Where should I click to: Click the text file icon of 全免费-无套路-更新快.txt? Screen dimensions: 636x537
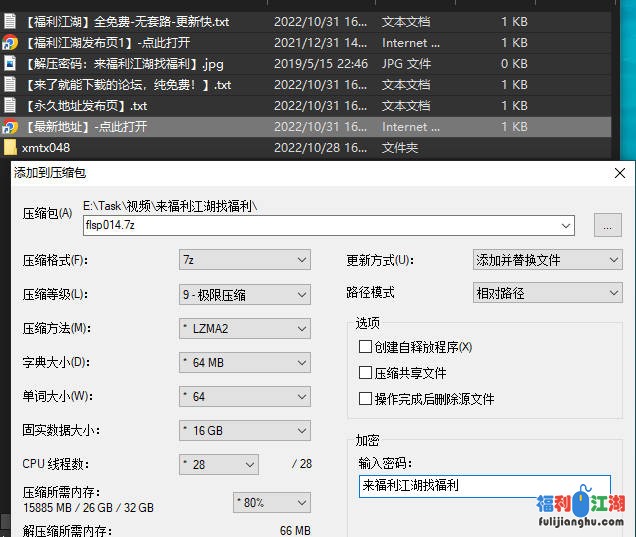click(10, 21)
